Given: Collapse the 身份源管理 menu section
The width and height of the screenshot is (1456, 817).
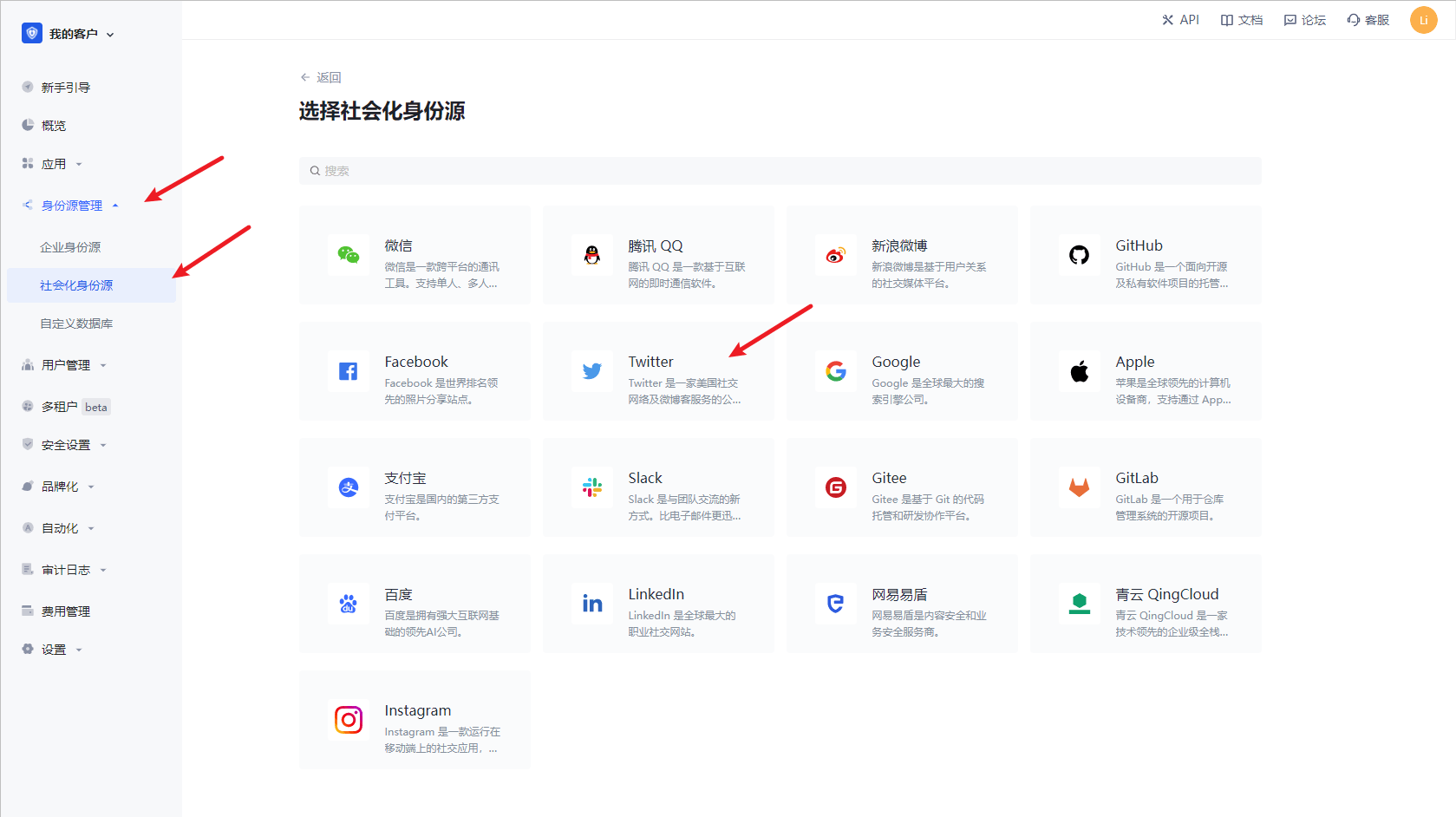Looking at the screenshot, I should [72, 206].
